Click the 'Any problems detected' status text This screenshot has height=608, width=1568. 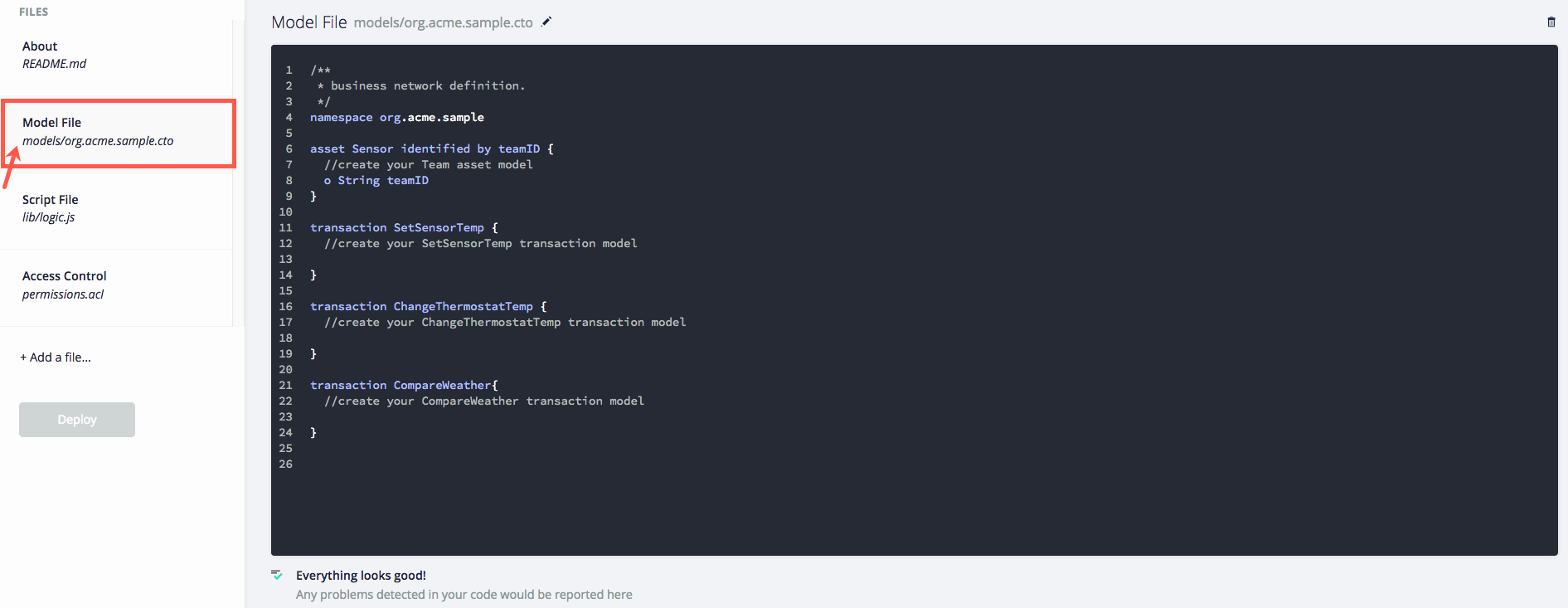tap(464, 595)
